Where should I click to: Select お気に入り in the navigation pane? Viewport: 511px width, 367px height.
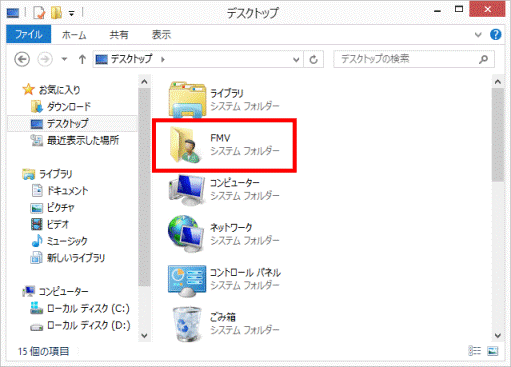pyautogui.click(x=51, y=90)
